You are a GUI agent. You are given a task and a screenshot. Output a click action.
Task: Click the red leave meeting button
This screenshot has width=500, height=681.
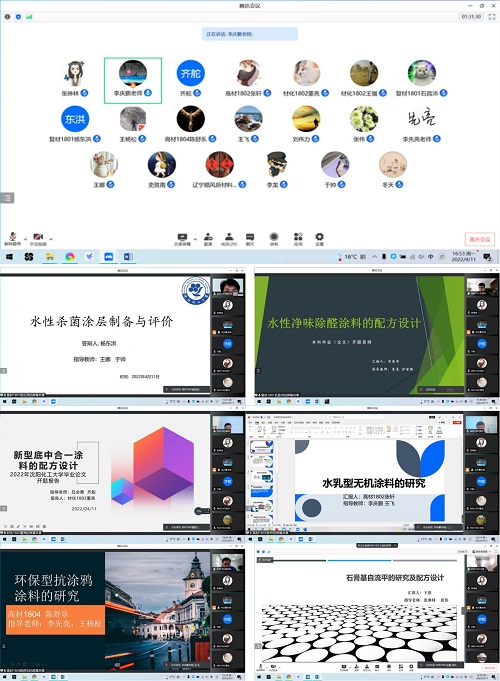point(480,239)
